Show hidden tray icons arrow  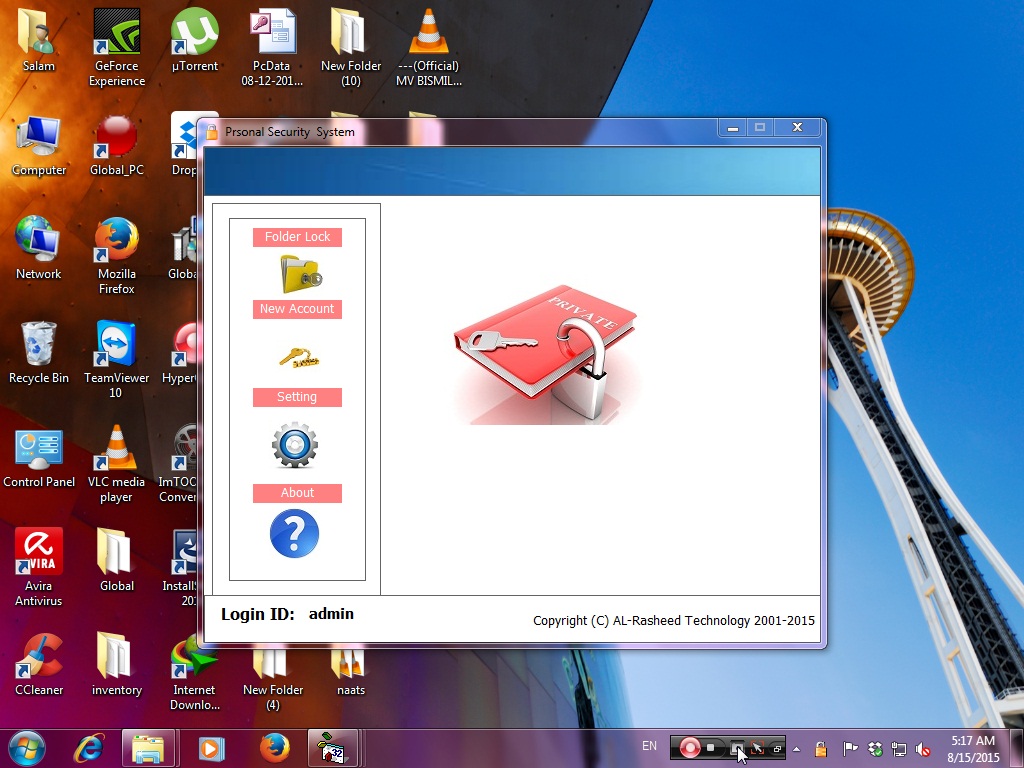click(x=797, y=749)
